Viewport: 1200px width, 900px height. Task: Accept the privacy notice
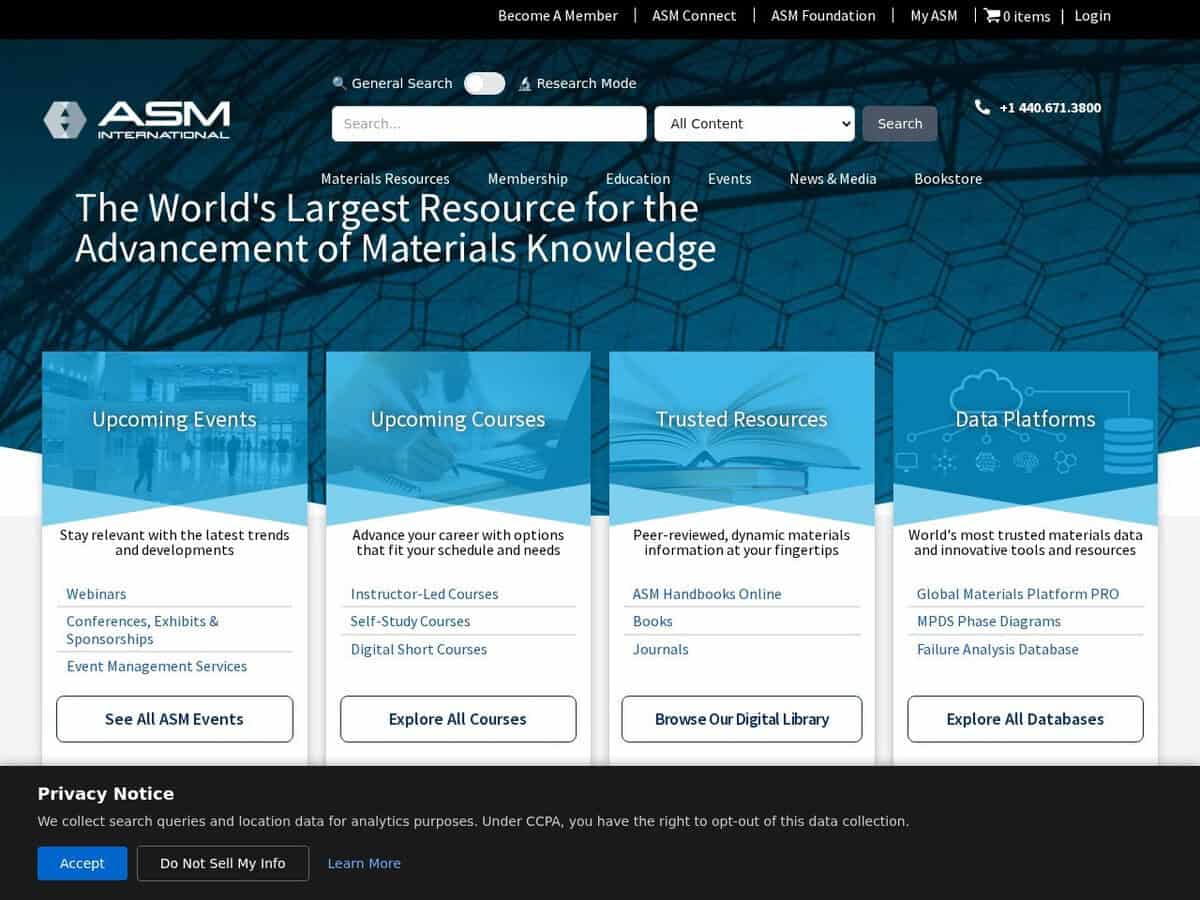tap(82, 863)
